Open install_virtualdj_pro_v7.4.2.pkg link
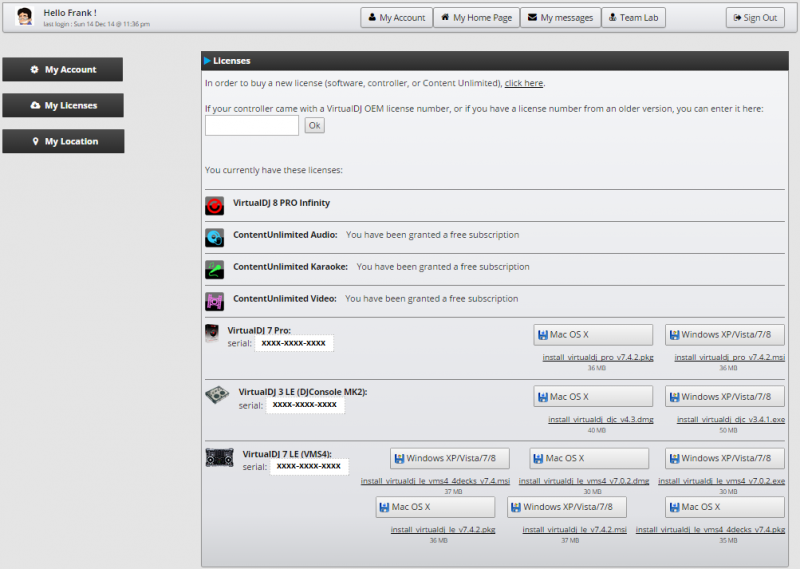The width and height of the screenshot is (800, 569). pos(598,357)
